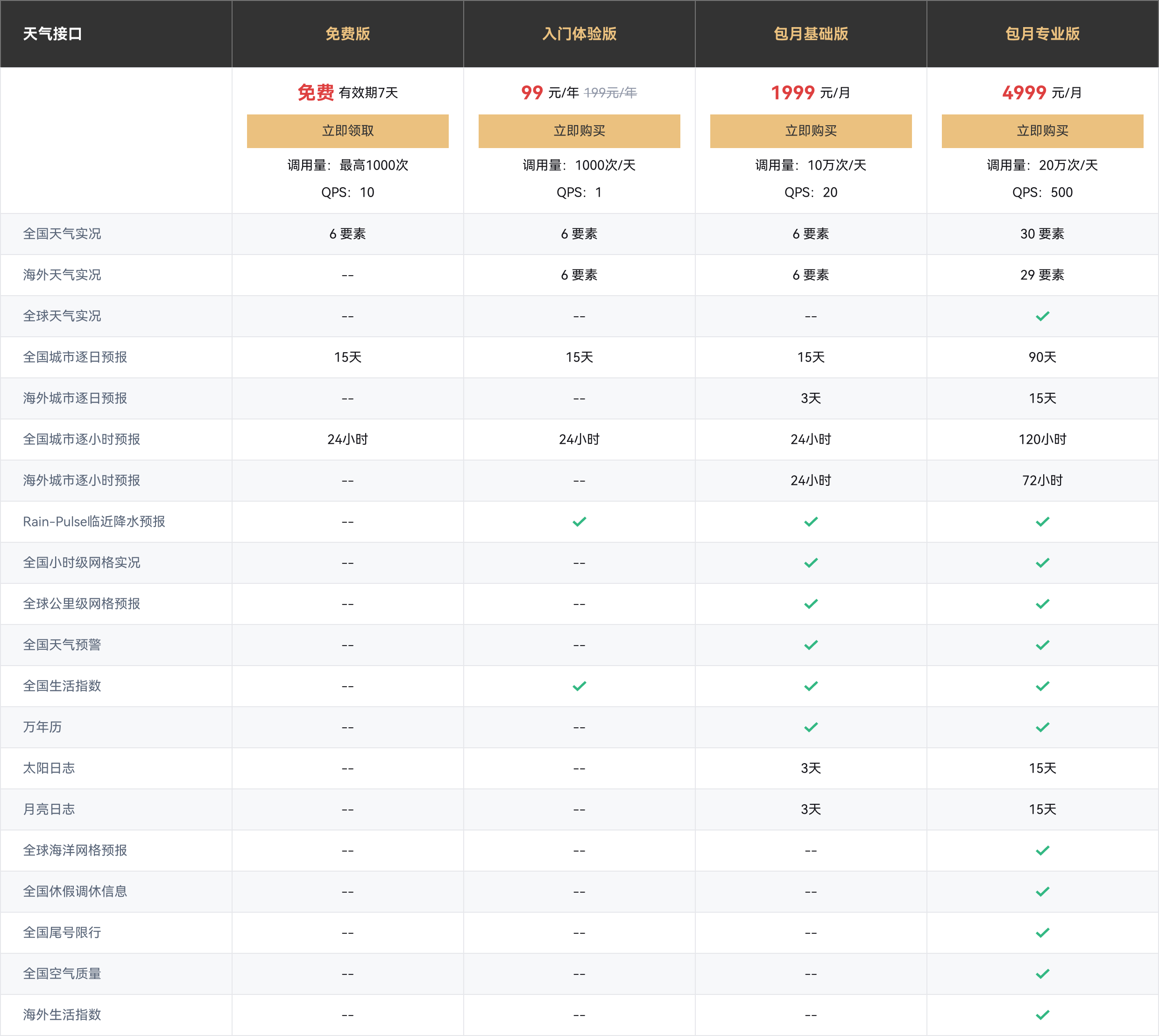Viewport: 1159px width, 1036px height.
Task: Click the 全球公里级网格预报 row label
Action: point(81,603)
